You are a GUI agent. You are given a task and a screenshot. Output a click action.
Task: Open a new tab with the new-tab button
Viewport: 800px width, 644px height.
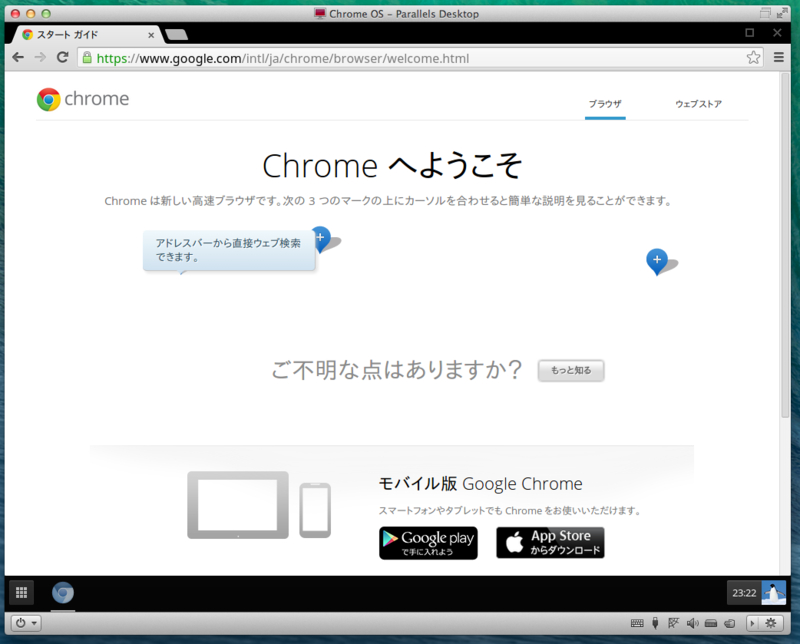tap(177, 35)
